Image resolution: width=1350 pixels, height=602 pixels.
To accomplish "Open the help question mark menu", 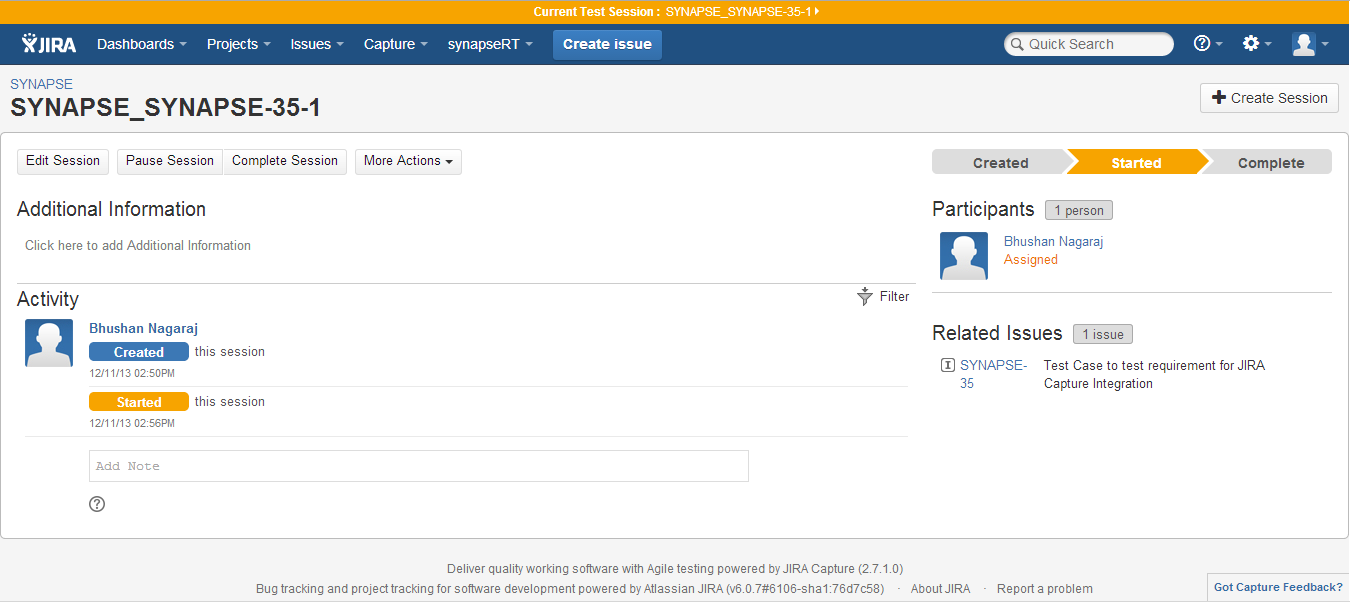I will [x=1208, y=44].
